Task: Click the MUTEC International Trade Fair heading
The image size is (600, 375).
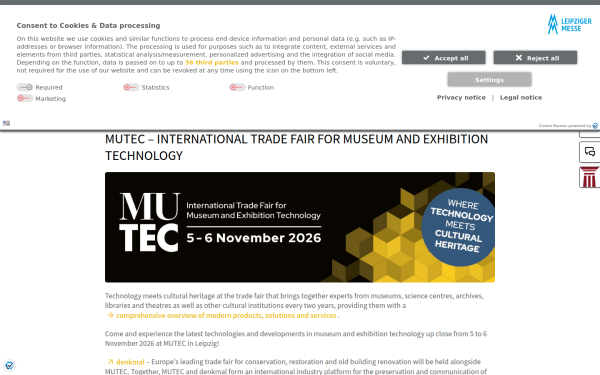Action: 297,147
